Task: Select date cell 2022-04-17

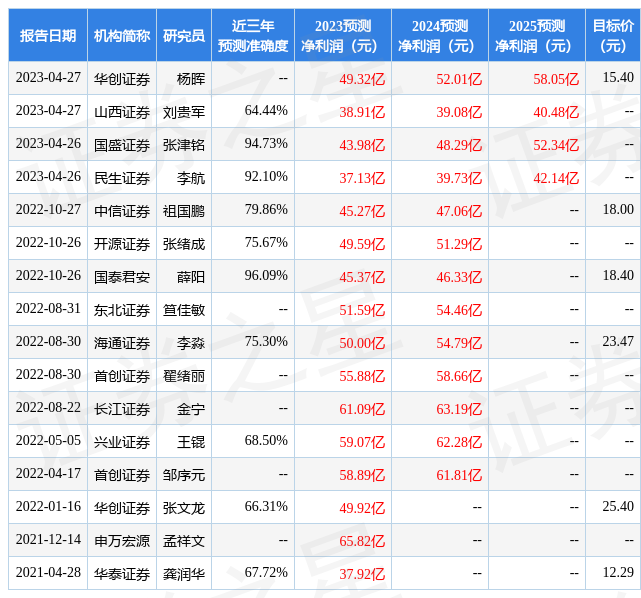Action: (x=48, y=474)
